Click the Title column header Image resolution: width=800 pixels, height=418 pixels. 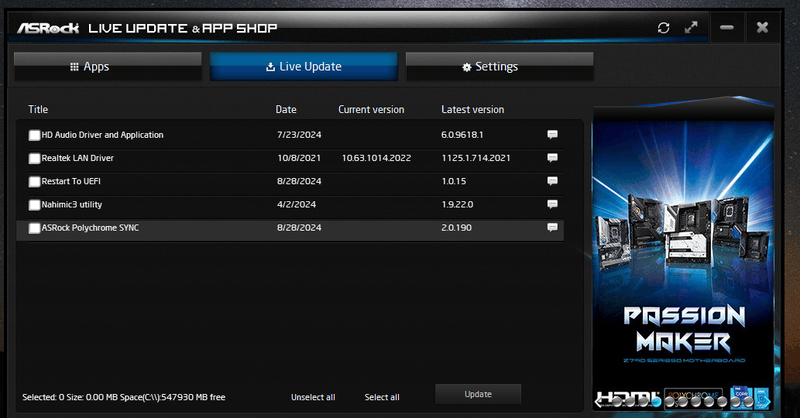(x=38, y=109)
